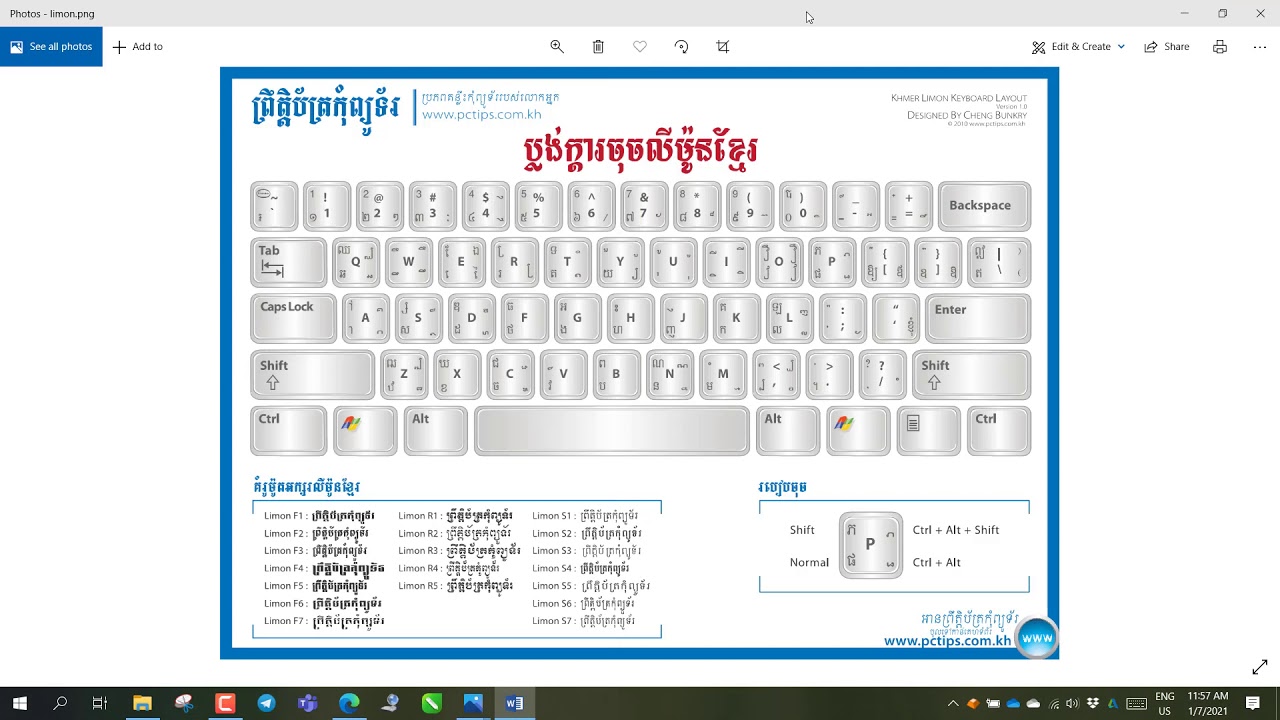Open Task View

[100, 703]
